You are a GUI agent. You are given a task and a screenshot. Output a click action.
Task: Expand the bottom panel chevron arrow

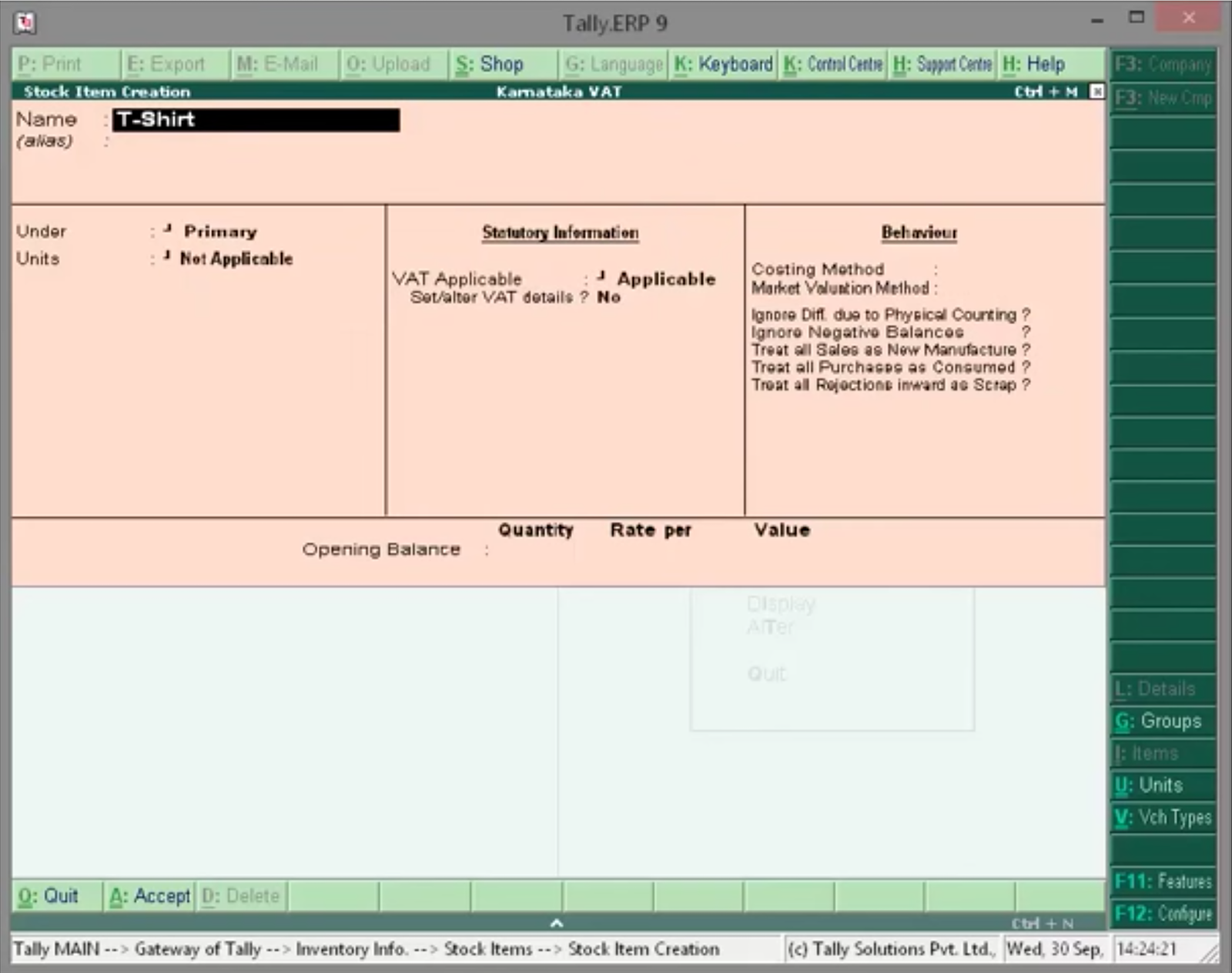click(557, 922)
